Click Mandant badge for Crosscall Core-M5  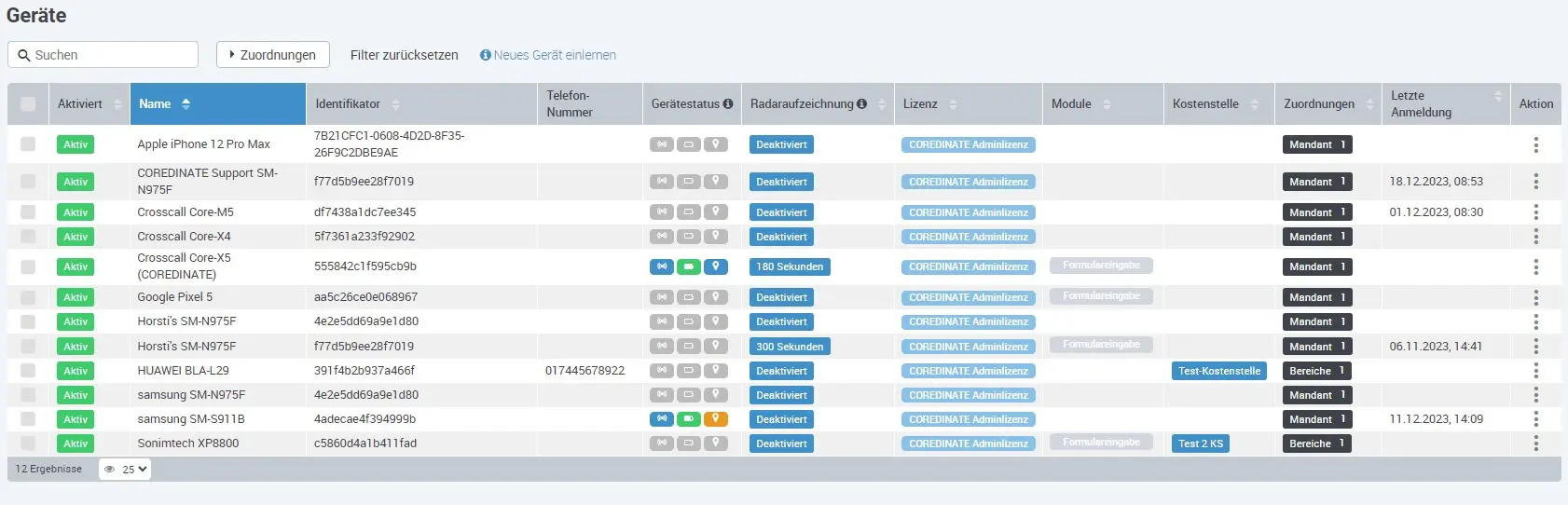[x=1317, y=212]
